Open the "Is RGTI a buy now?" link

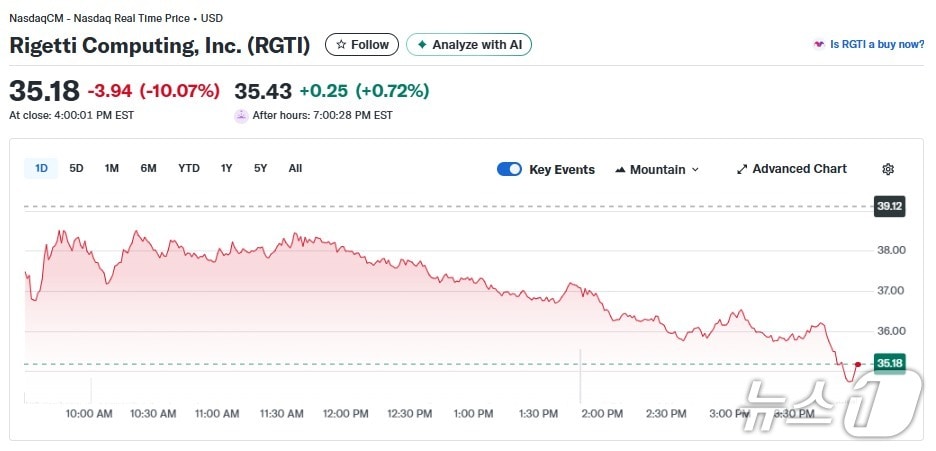(x=877, y=45)
